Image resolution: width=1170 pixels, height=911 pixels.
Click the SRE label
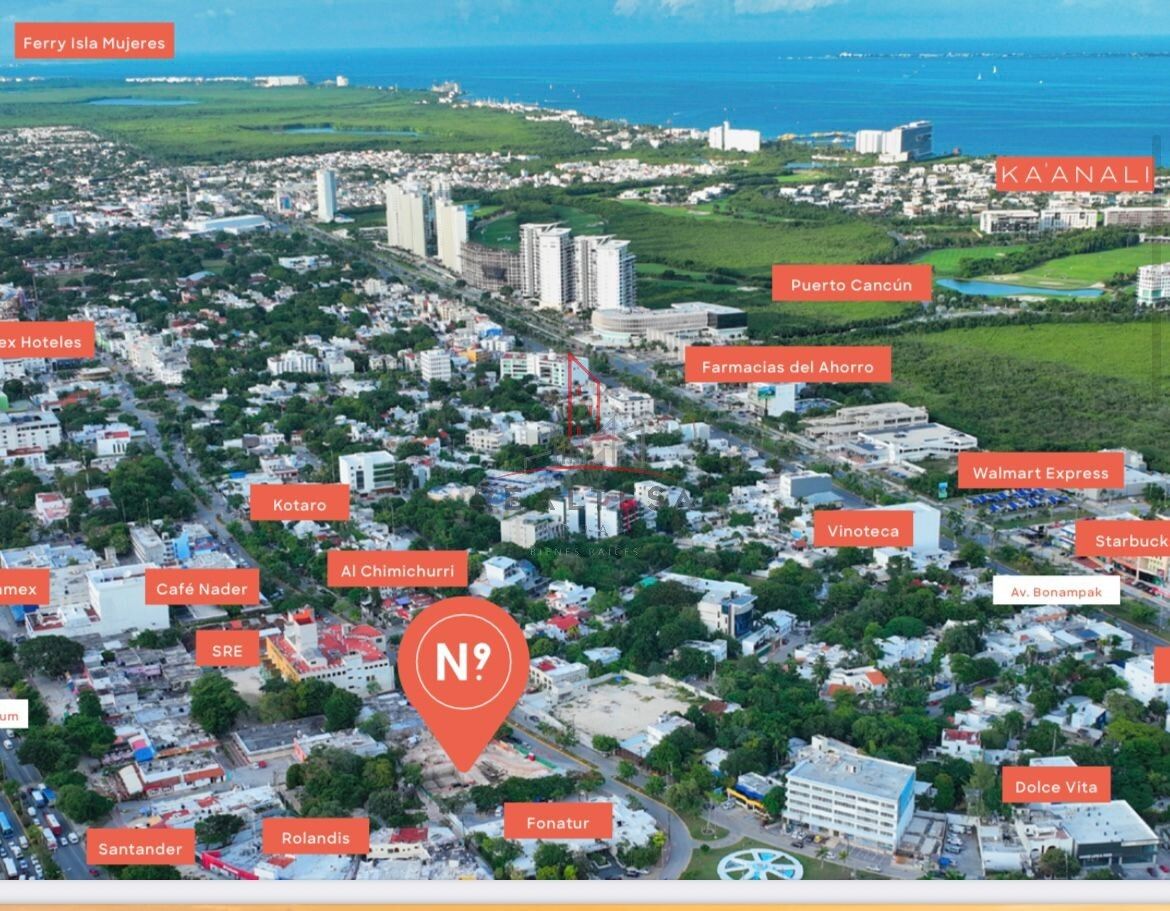pyautogui.click(x=227, y=650)
